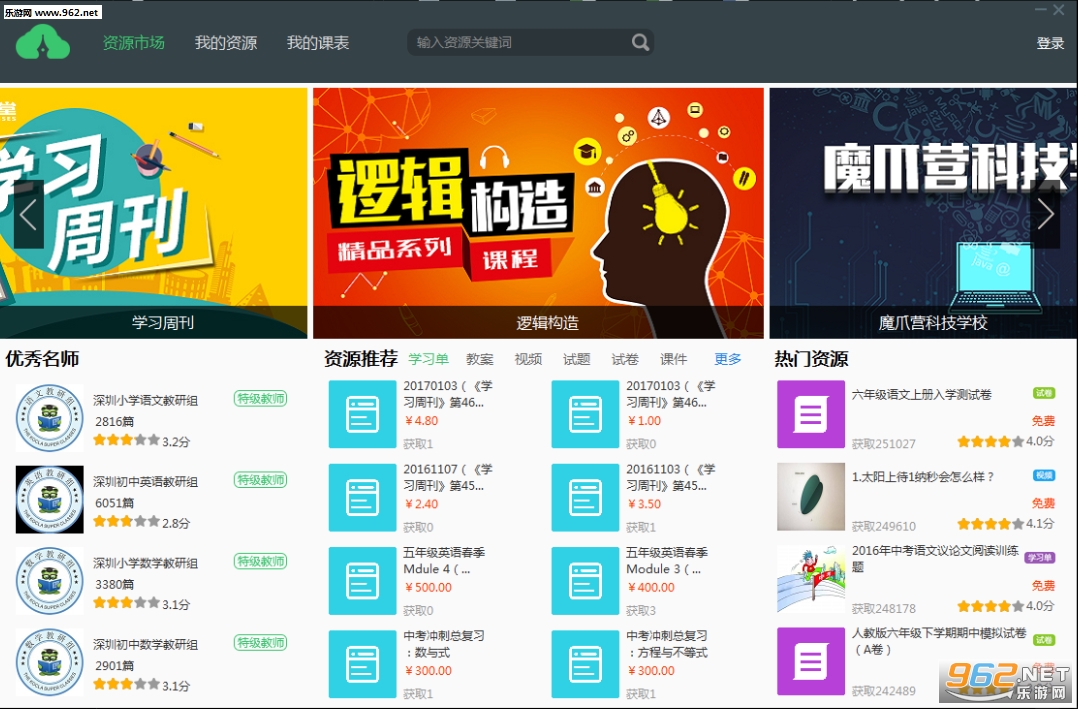The image size is (1078, 709).
Task: Open 1.太阳上待1纳秒会怎么样 title
Action: tap(923, 476)
